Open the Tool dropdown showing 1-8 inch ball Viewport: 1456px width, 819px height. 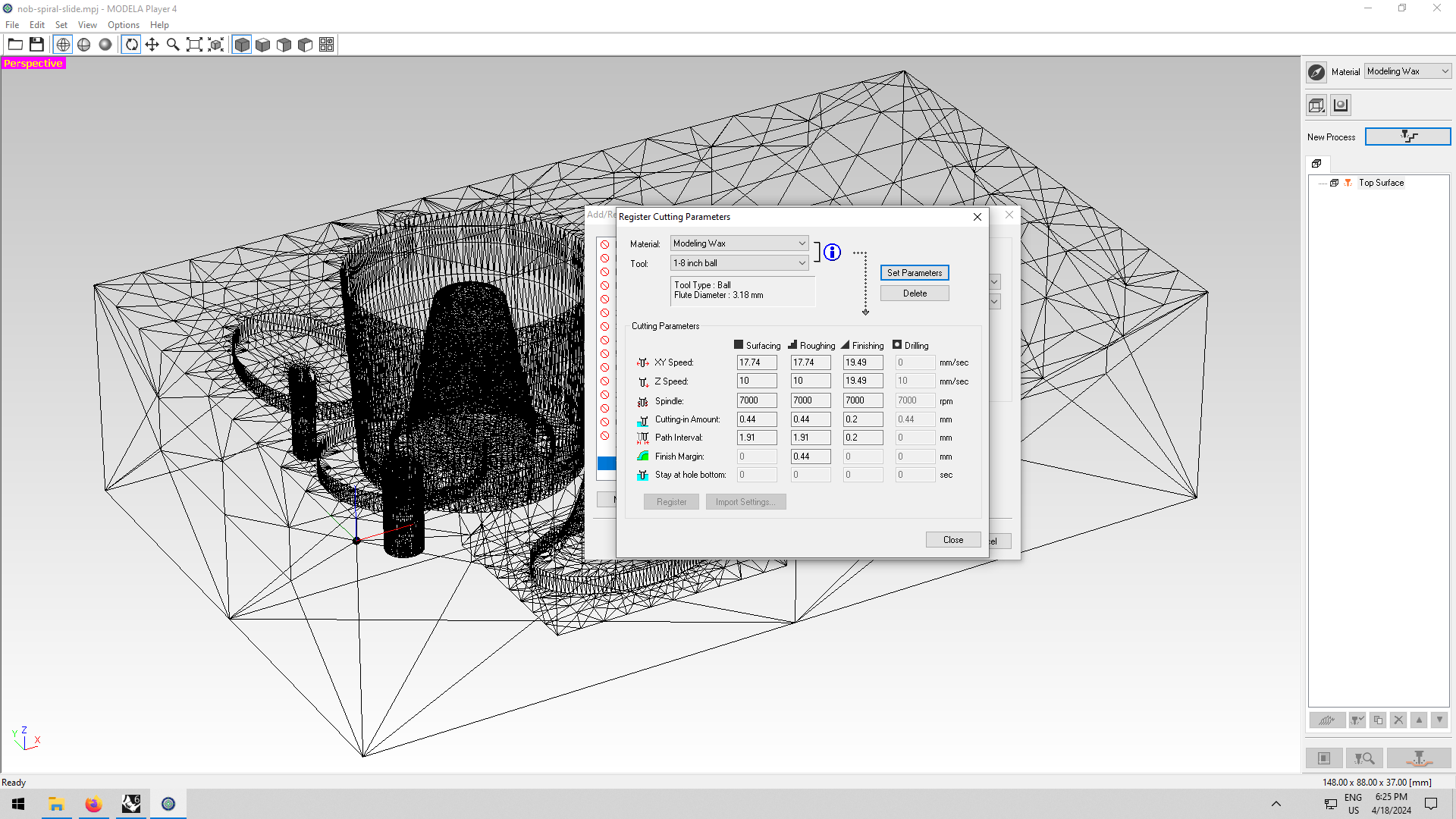(739, 263)
